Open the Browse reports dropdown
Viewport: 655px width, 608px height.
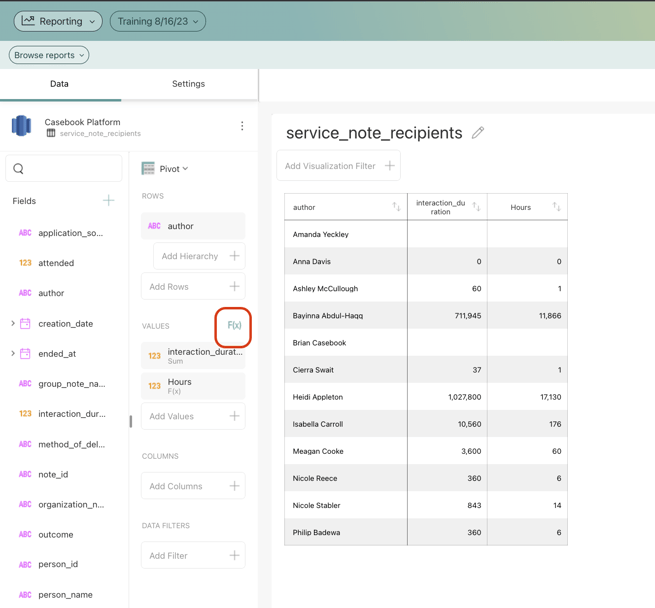[x=49, y=55]
